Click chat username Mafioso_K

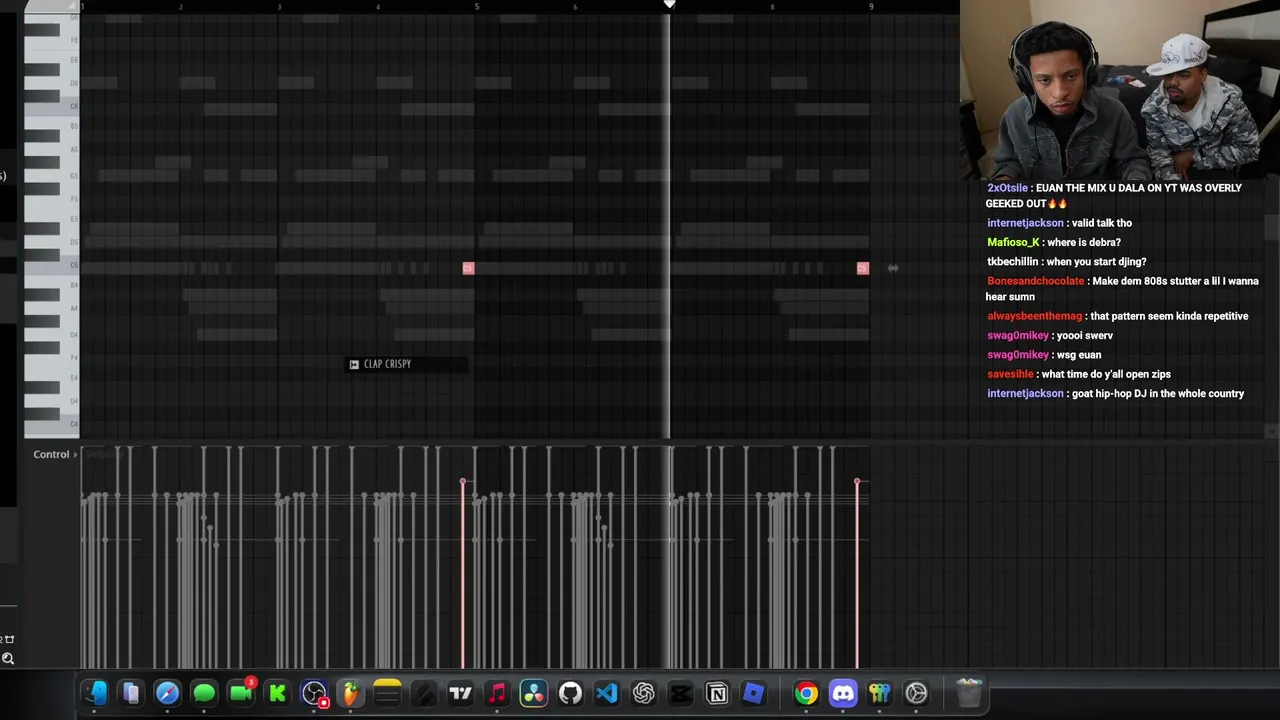1013,242
